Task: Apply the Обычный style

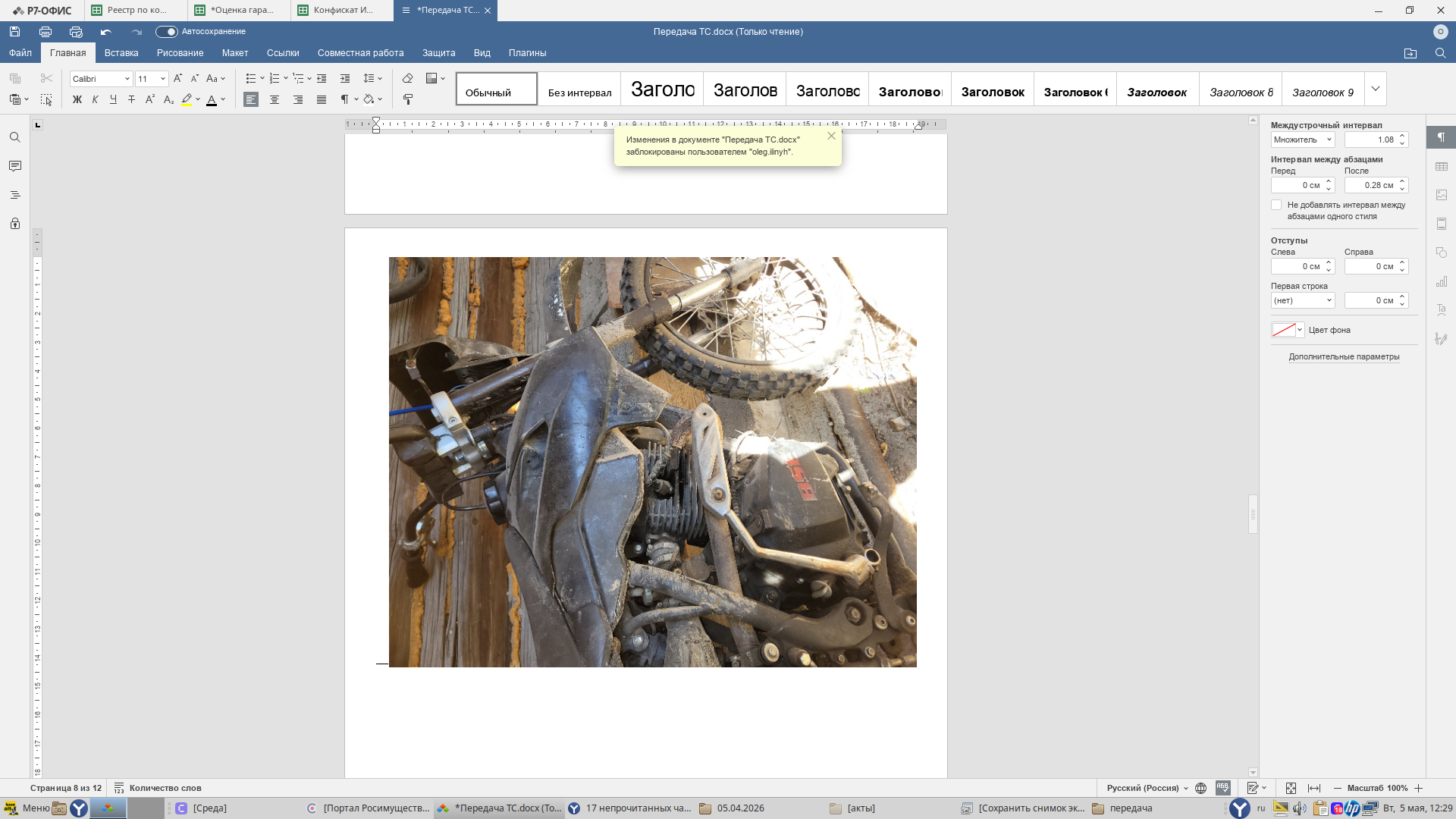Action: click(497, 89)
